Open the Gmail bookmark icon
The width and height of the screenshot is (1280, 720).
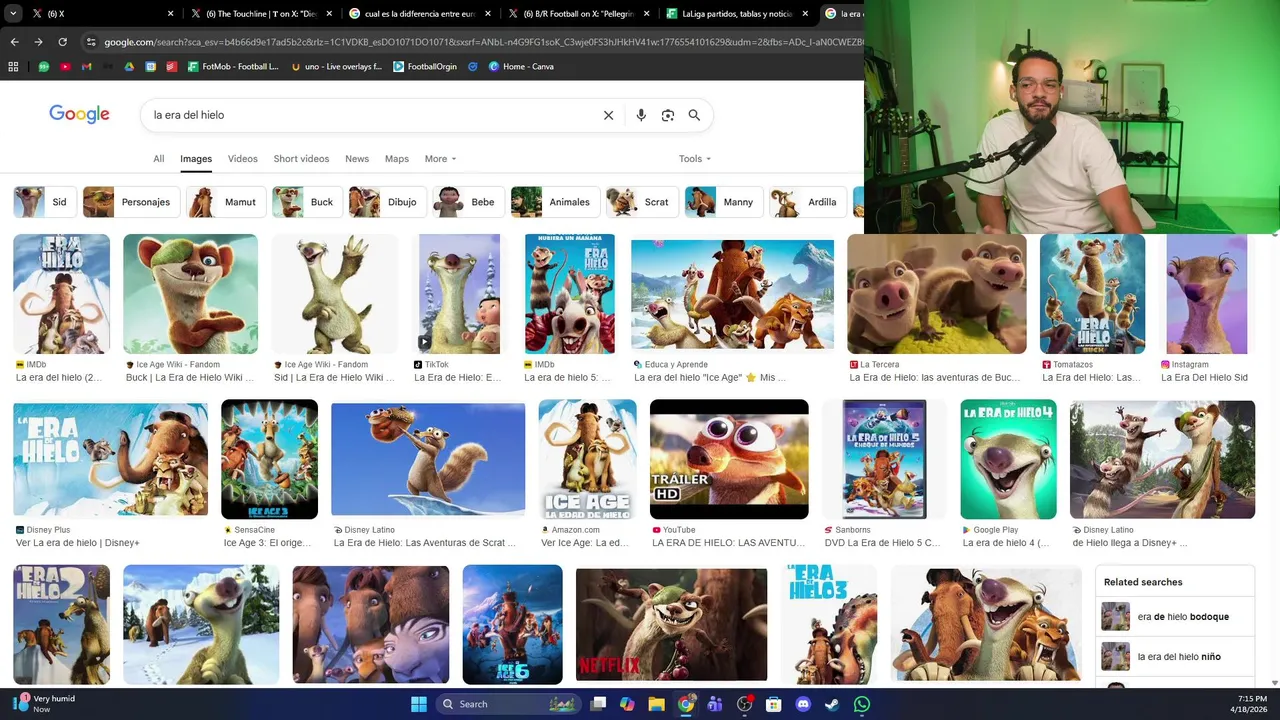pyautogui.click(x=86, y=67)
